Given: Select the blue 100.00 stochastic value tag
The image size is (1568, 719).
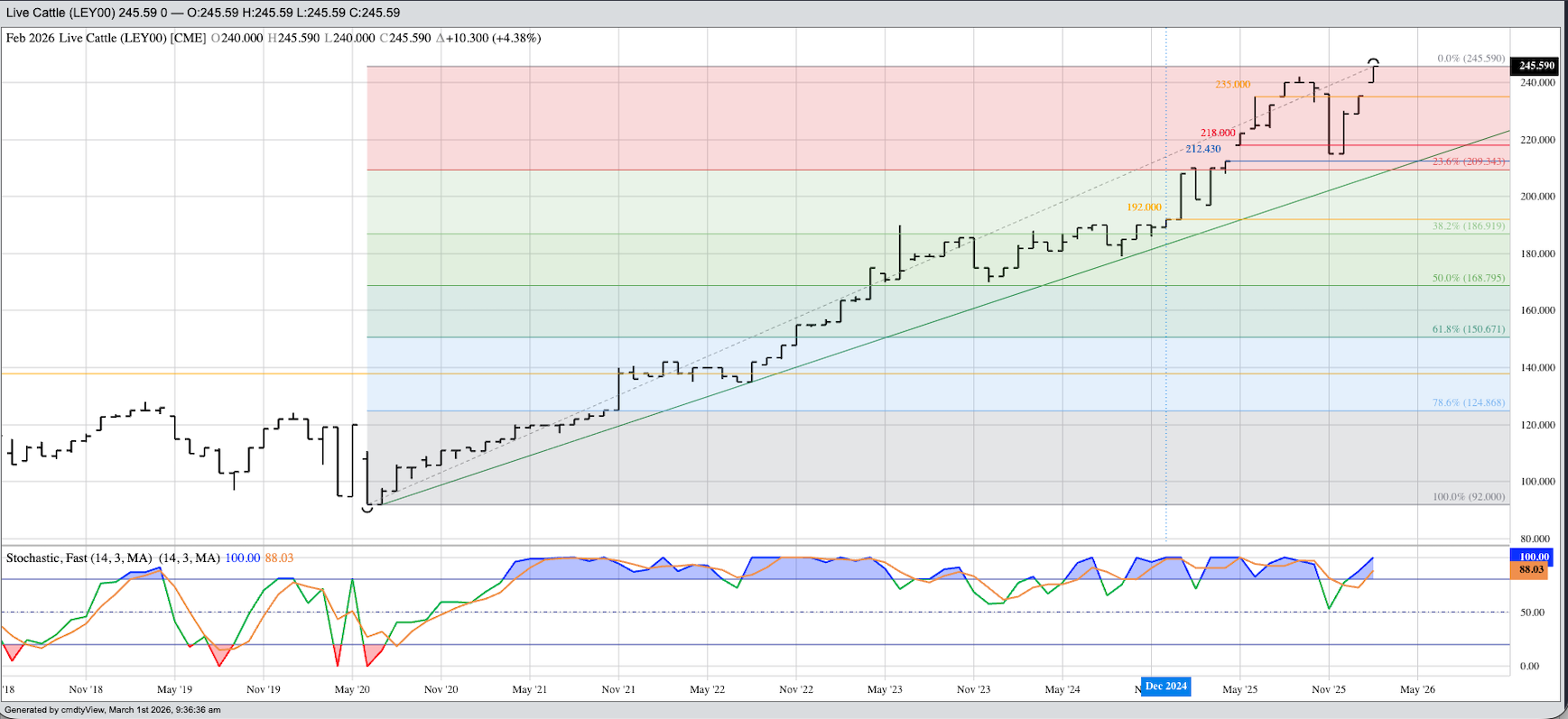Looking at the screenshot, I should [x=1533, y=557].
